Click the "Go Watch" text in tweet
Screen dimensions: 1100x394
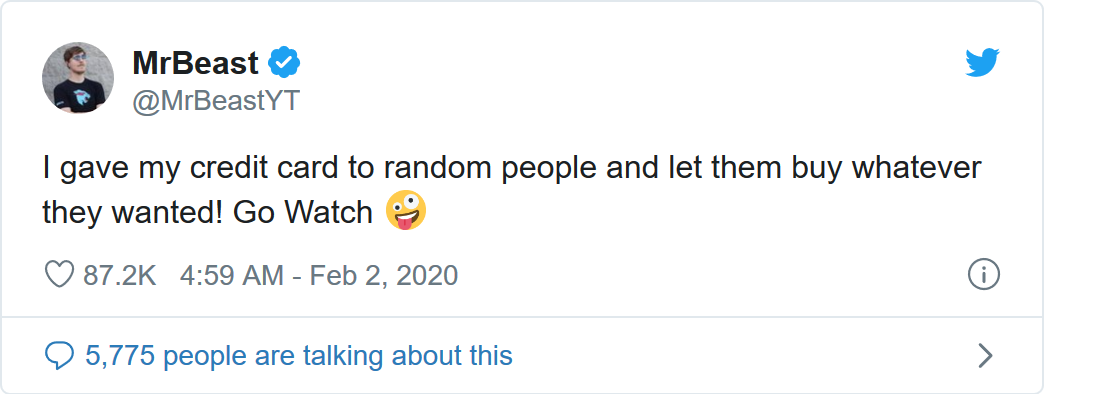pos(302,212)
